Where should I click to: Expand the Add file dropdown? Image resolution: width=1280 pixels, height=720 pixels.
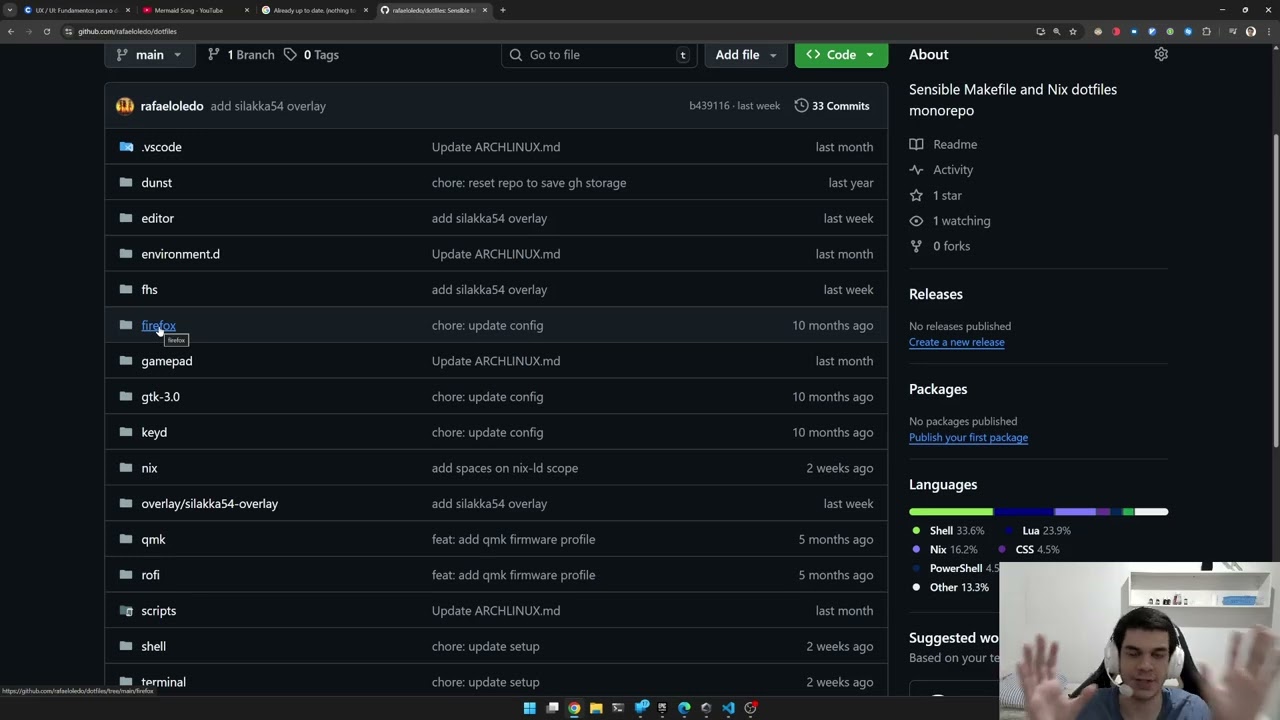(x=746, y=55)
